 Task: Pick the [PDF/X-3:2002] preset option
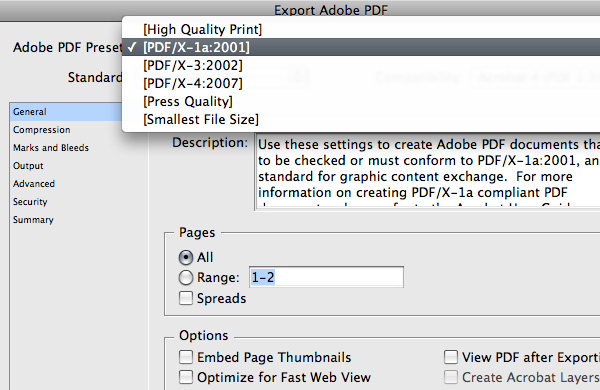(x=361, y=65)
